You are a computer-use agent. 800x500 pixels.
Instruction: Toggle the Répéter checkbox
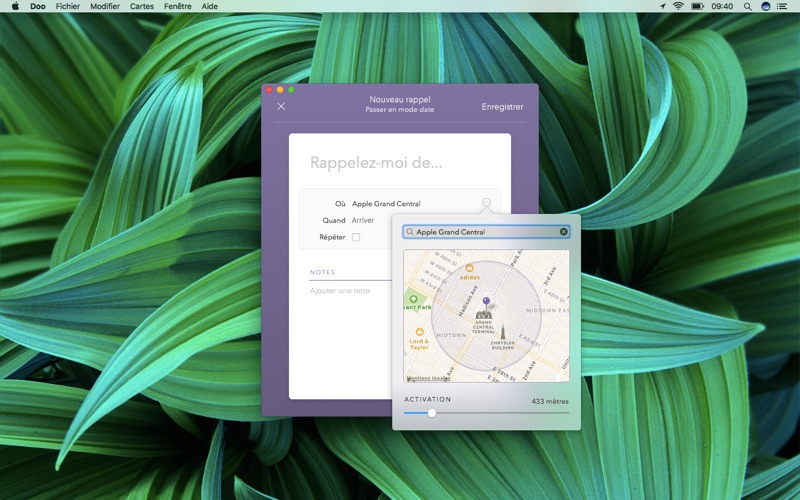[356, 237]
